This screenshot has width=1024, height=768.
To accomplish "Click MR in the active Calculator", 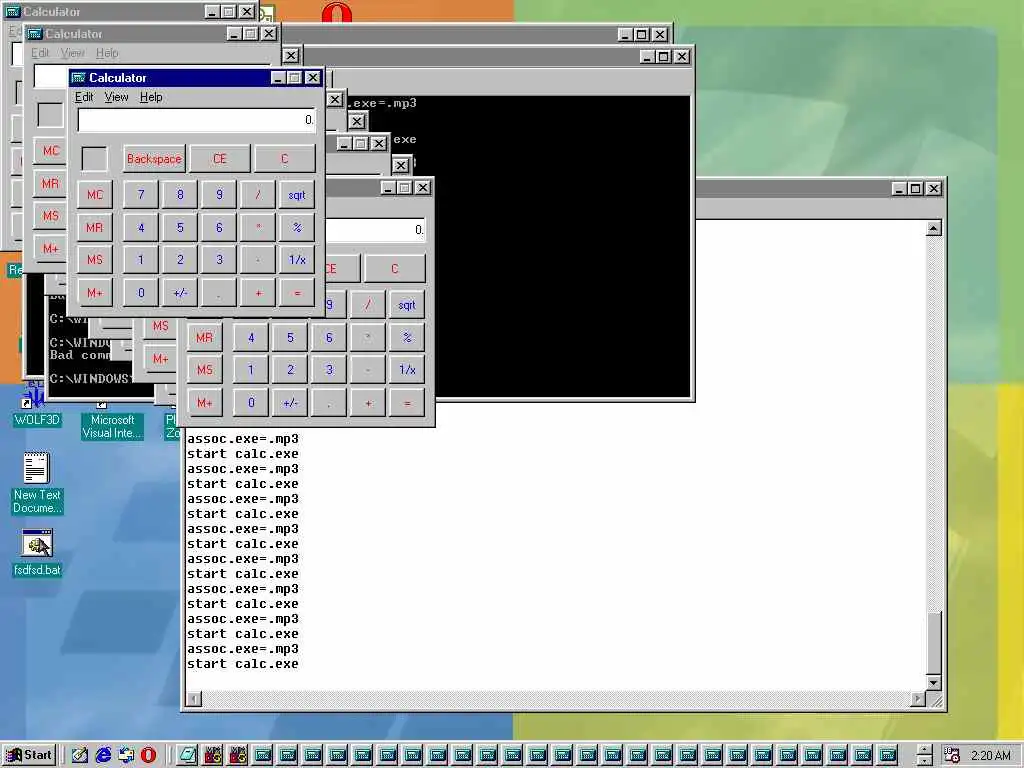I will point(95,227).
